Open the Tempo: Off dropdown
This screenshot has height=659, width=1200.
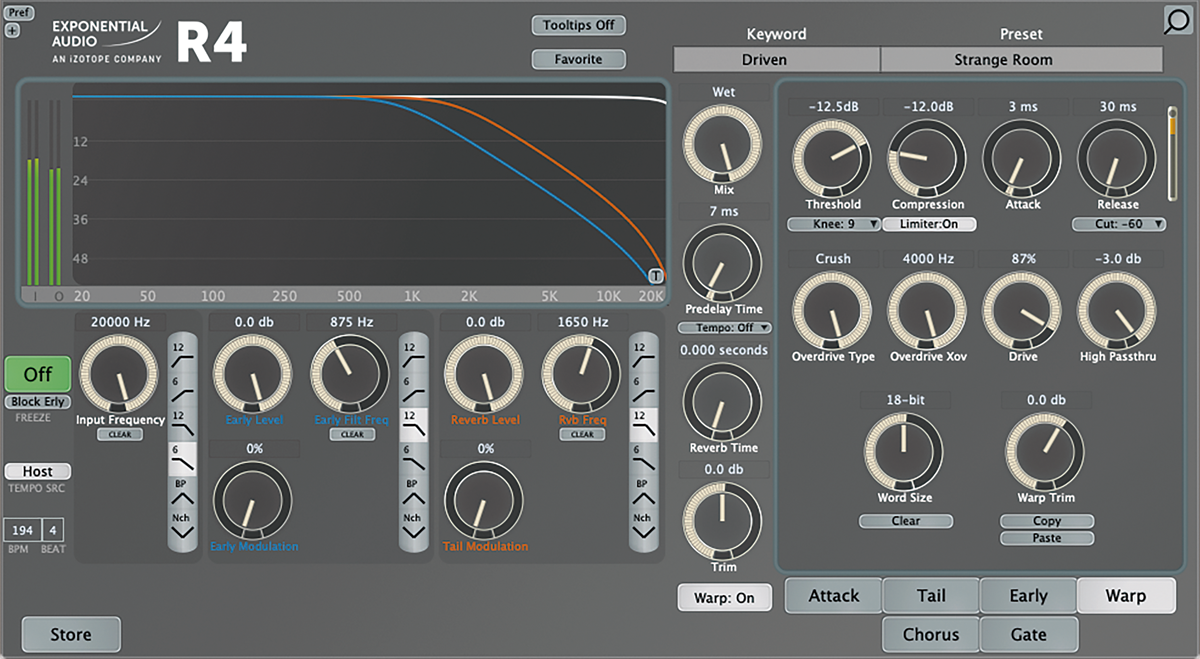(724, 327)
